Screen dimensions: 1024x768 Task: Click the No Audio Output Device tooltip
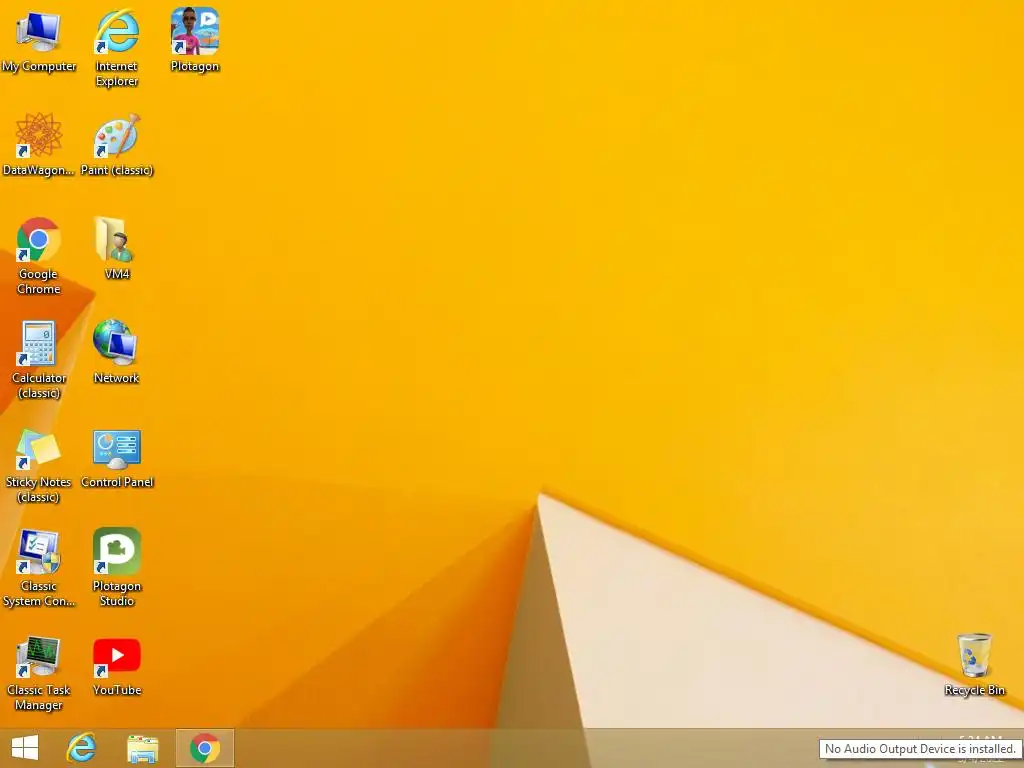[x=920, y=748]
